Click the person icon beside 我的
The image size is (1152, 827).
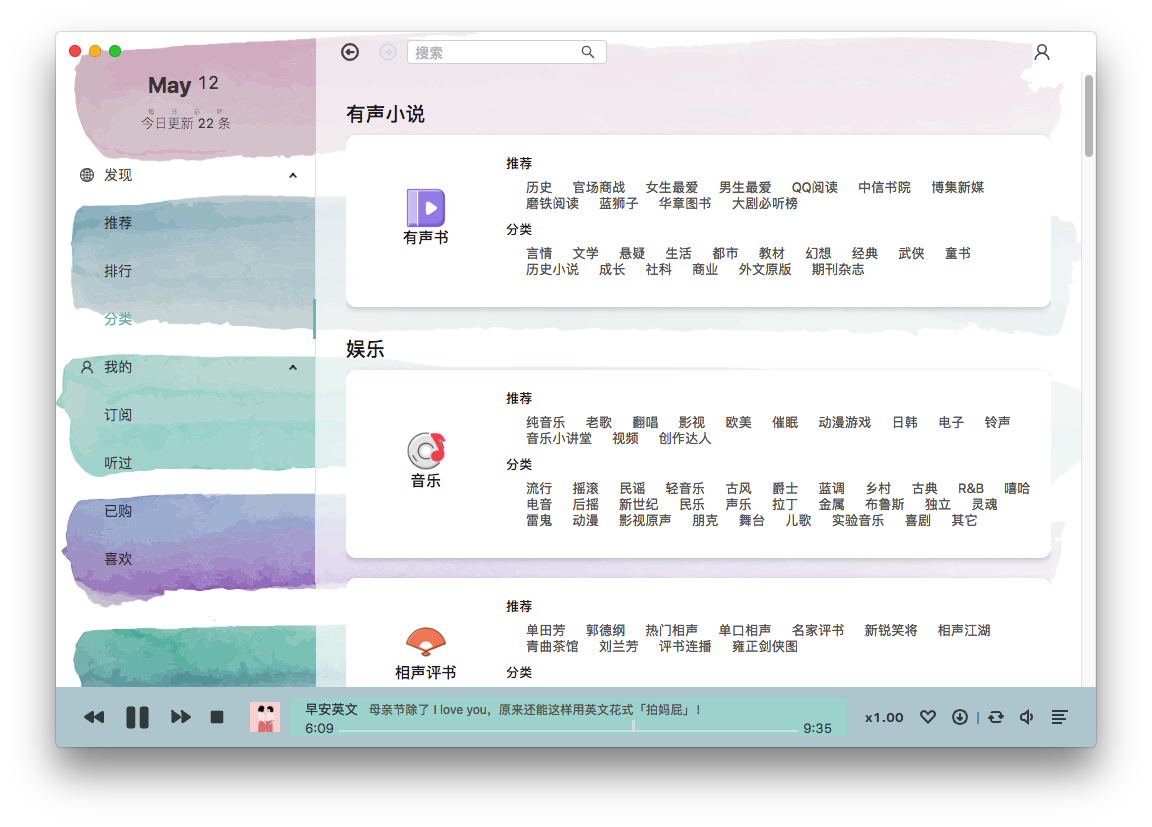87,366
